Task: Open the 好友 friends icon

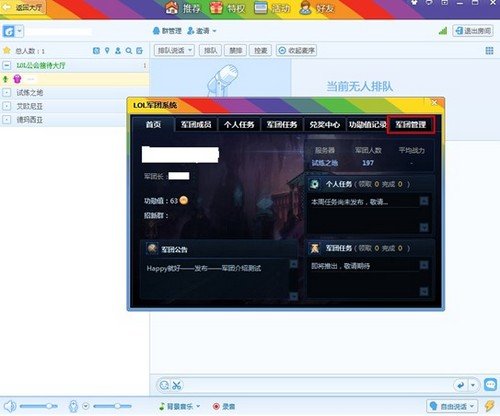Action: point(305,8)
